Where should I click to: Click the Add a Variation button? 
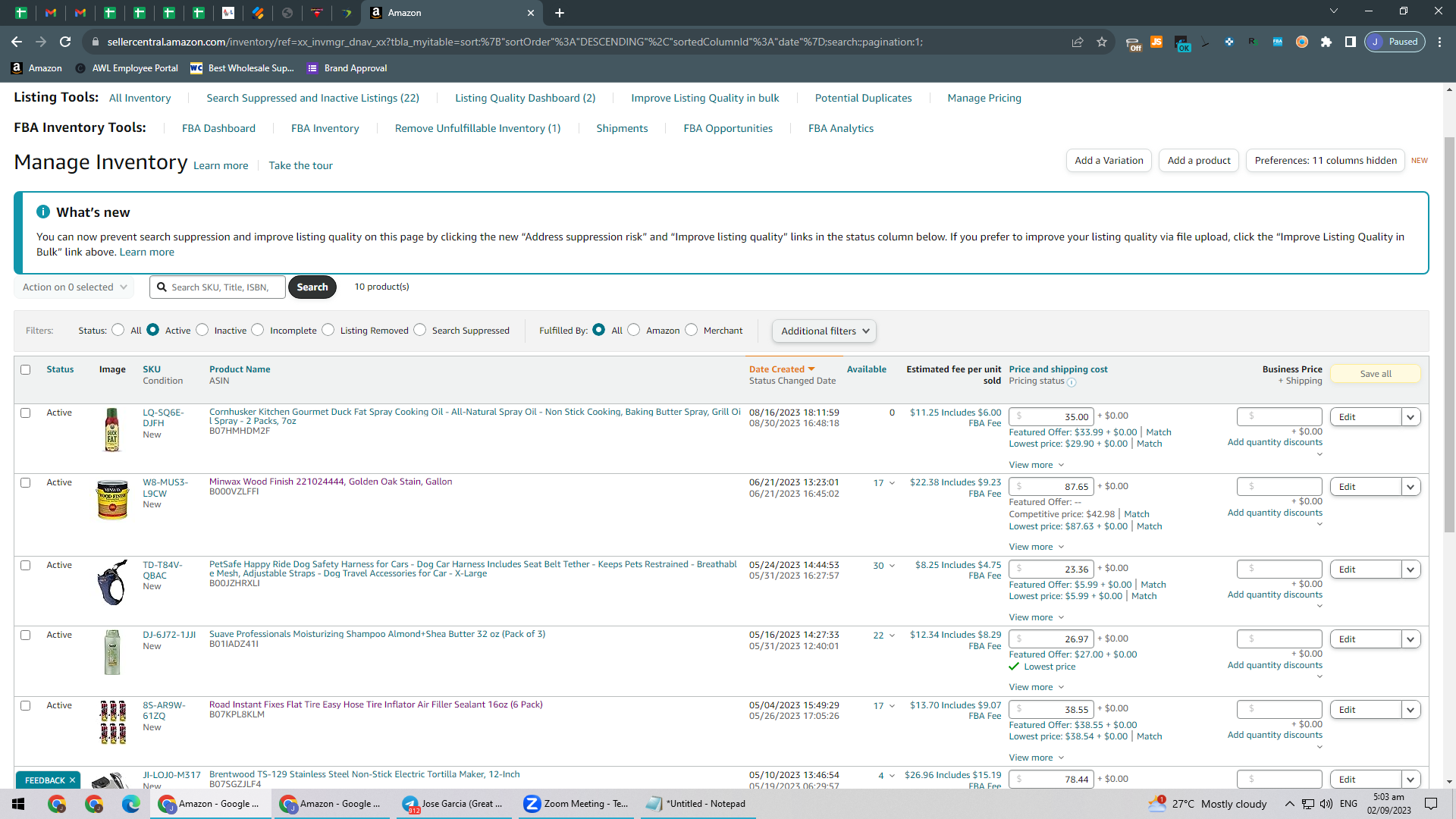tap(1109, 161)
